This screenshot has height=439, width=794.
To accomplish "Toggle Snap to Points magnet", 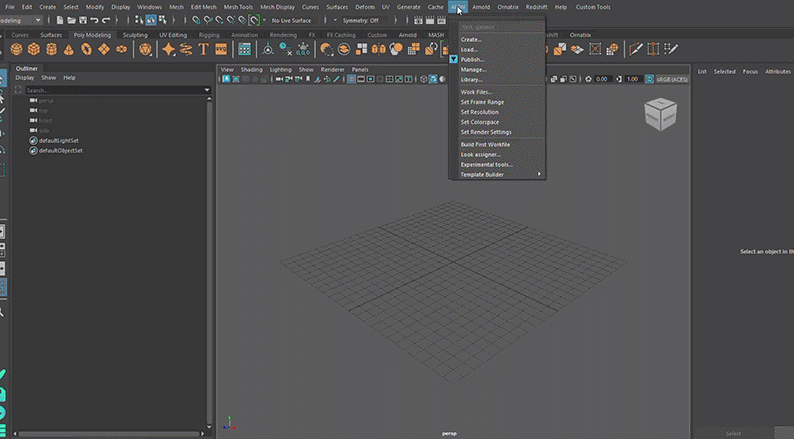I will [x=220, y=20].
